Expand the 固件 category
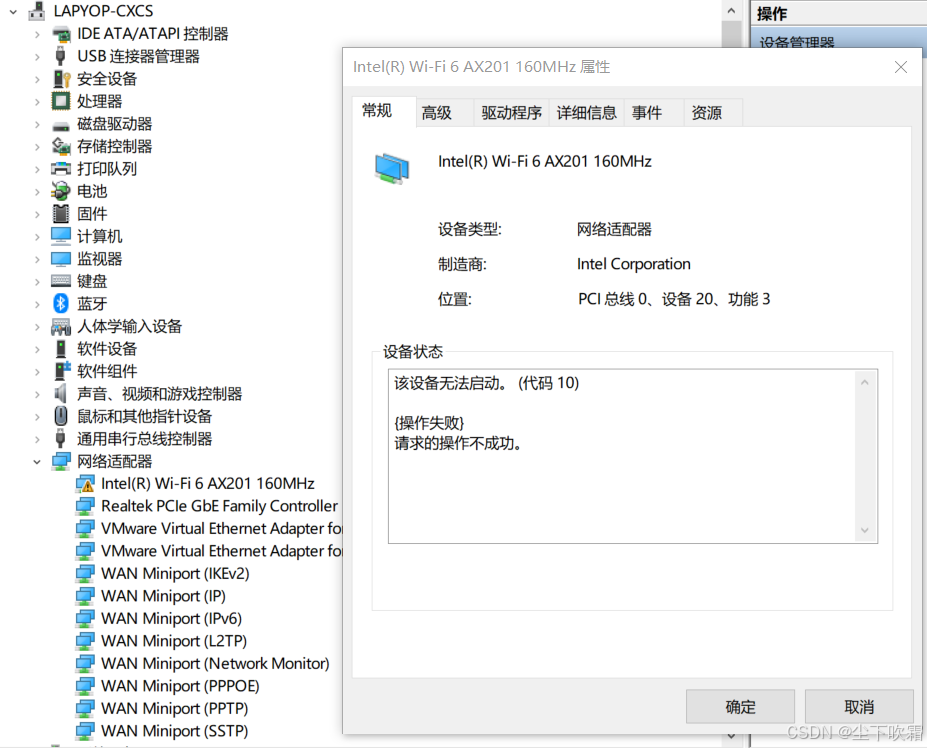The image size is (927, 748). point(37,214)
